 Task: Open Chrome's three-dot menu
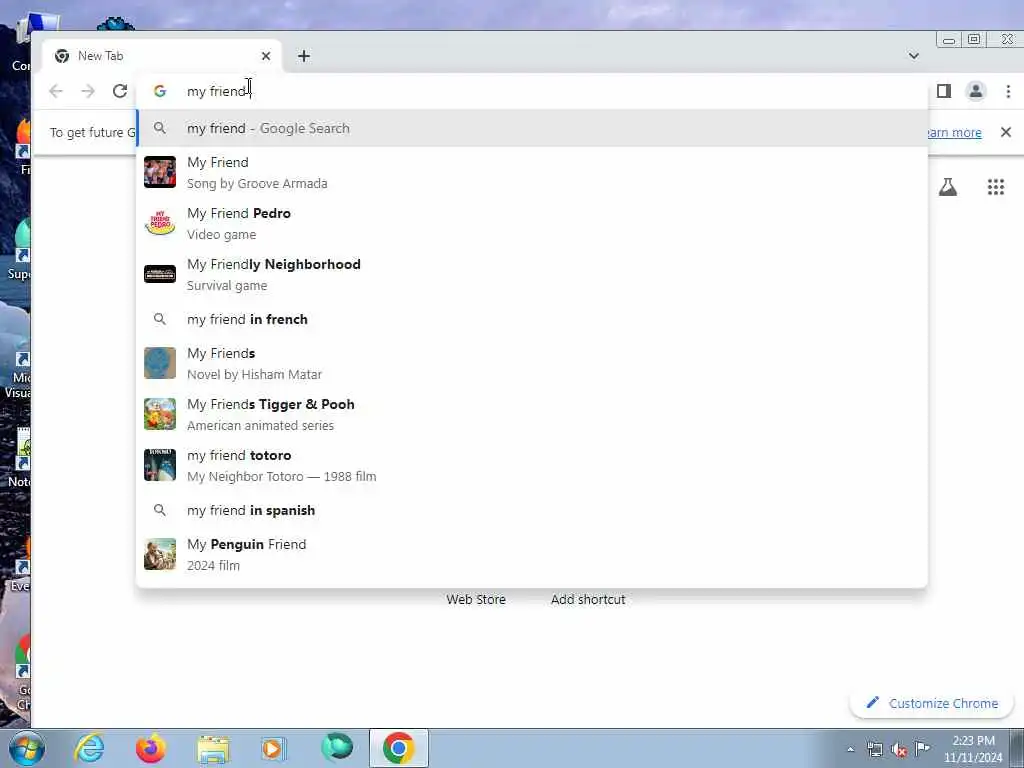pyautogui.click(x=1008, y=91)
